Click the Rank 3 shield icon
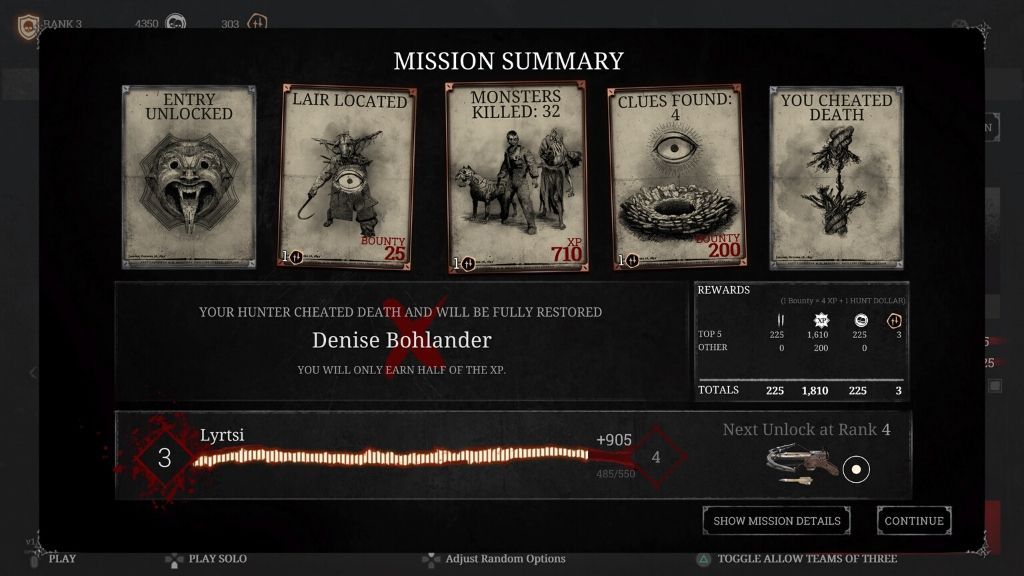 pos(27,26)
